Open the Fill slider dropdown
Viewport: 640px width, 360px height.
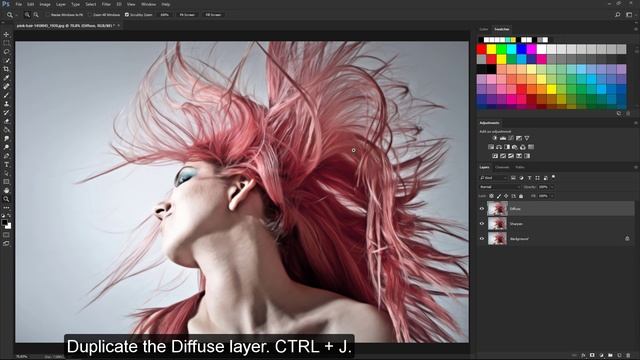(552, 196)
